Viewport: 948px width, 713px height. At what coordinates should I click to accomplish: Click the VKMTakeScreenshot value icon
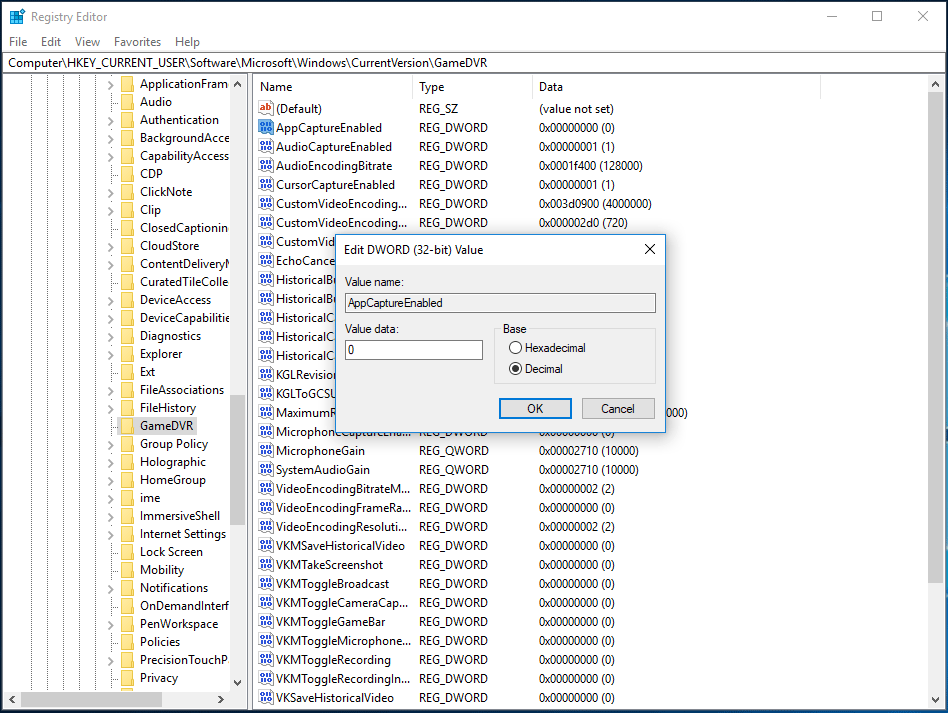[265, 565]
